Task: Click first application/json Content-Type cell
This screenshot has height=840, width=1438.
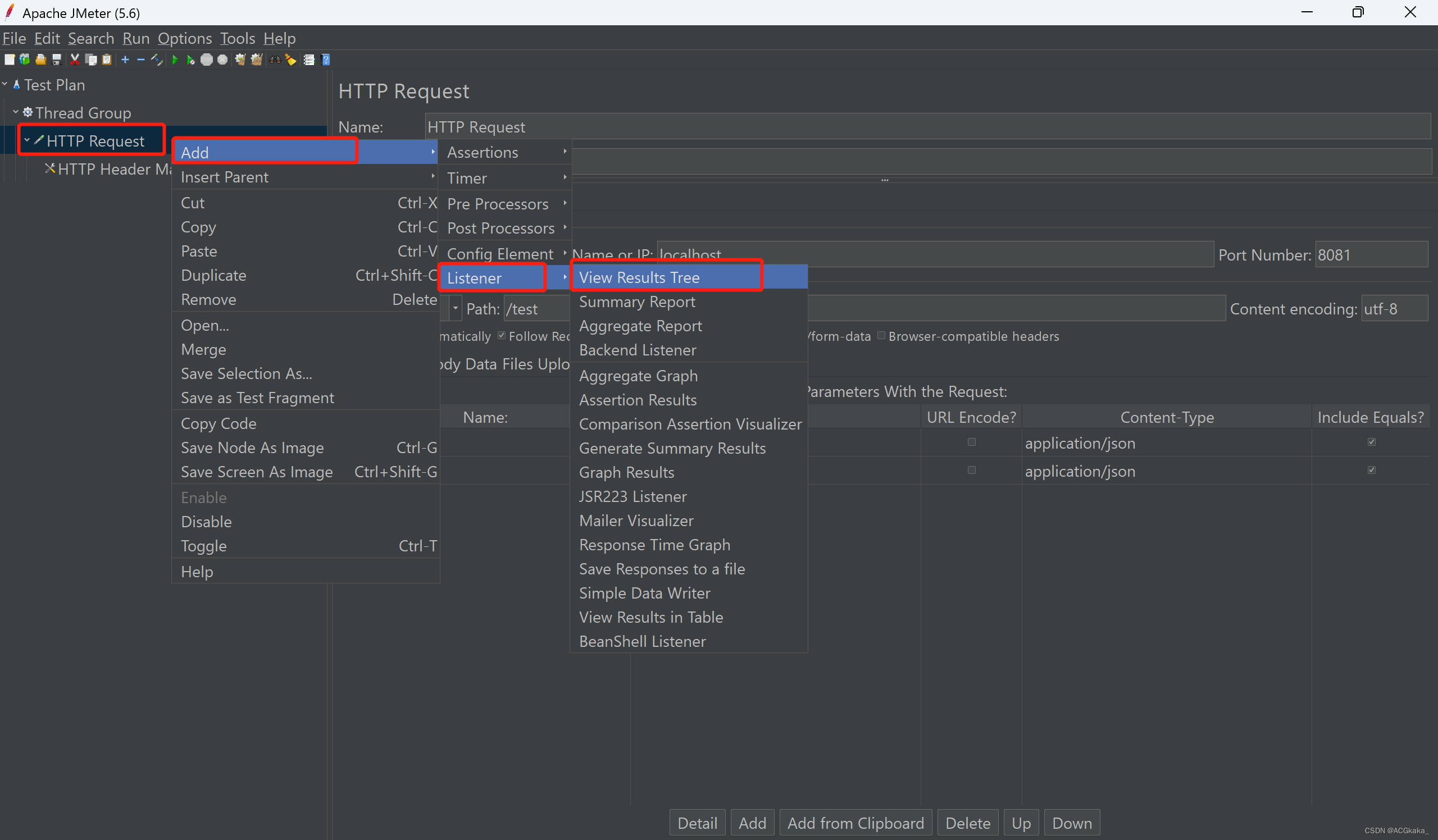Action: tap(1166, 442)
